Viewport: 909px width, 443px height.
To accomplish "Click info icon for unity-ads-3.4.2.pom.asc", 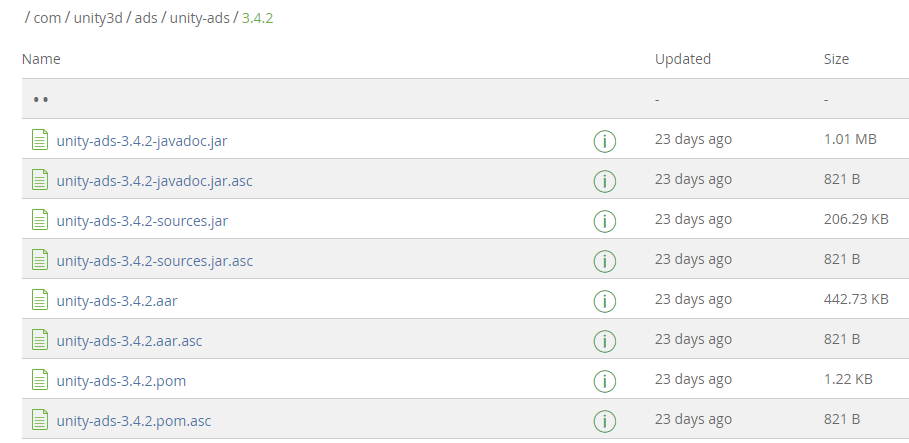I will (x=604, y=421).
